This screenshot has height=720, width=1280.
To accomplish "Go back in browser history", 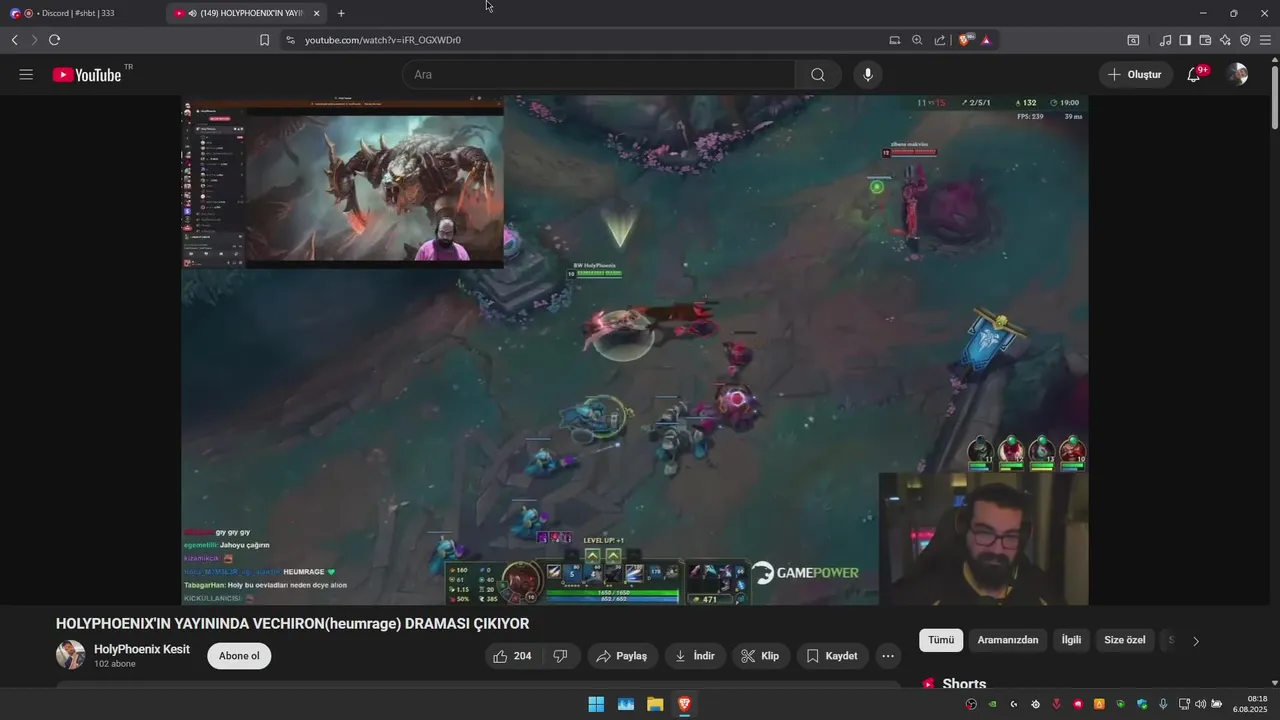I will [15, 40].
